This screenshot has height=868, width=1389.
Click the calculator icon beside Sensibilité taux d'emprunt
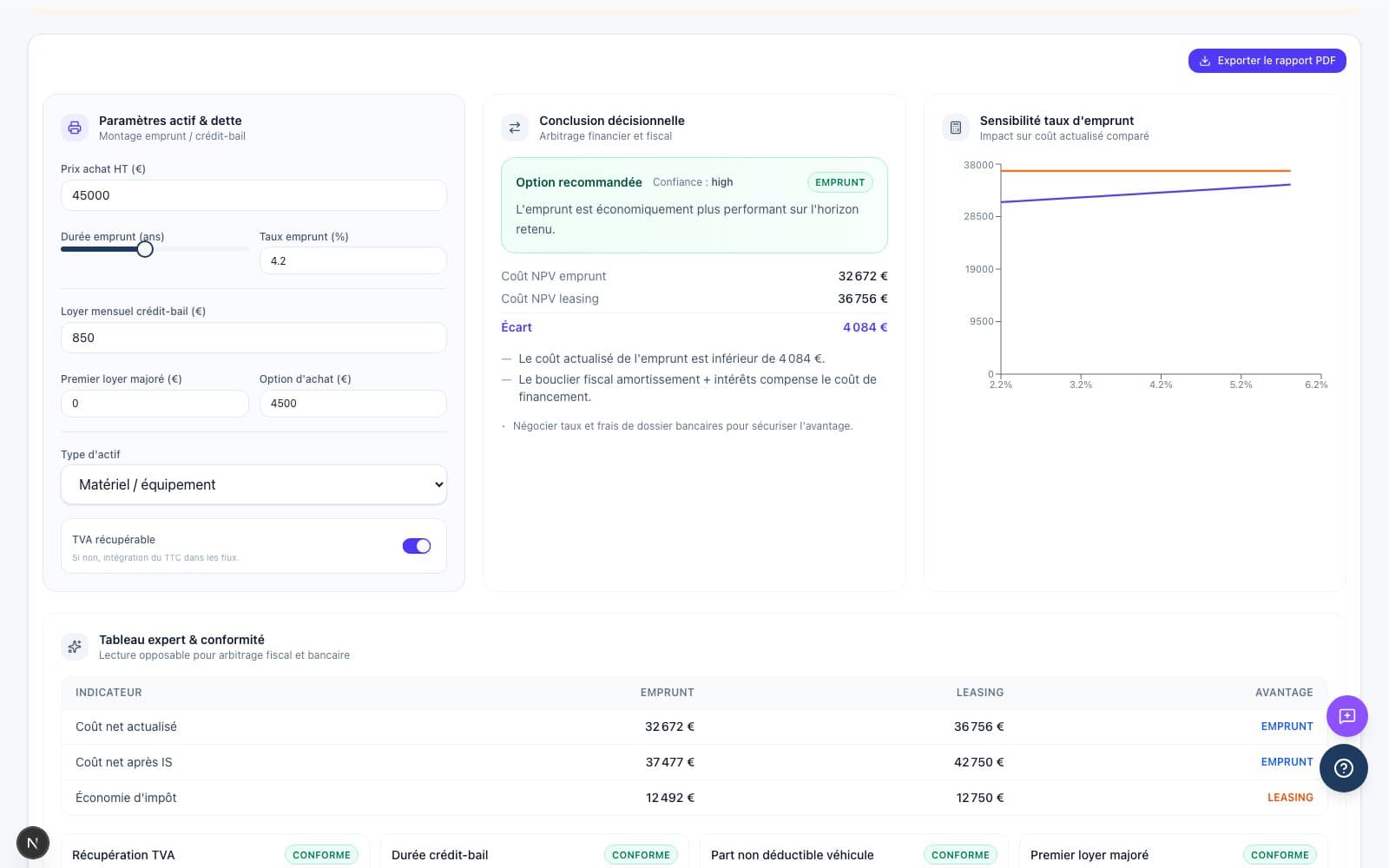pyautogui.click(x=956, y=128)
